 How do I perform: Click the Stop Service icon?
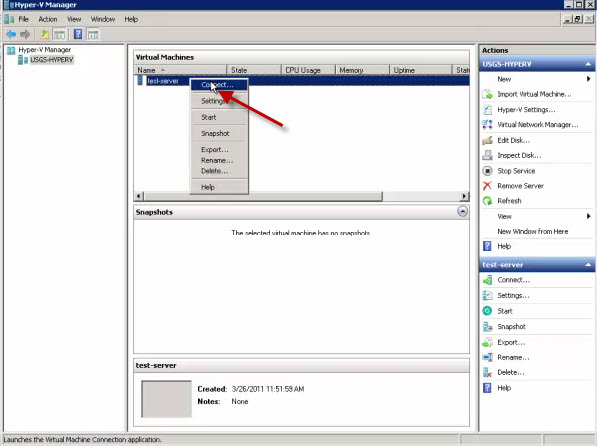(487, 171)
